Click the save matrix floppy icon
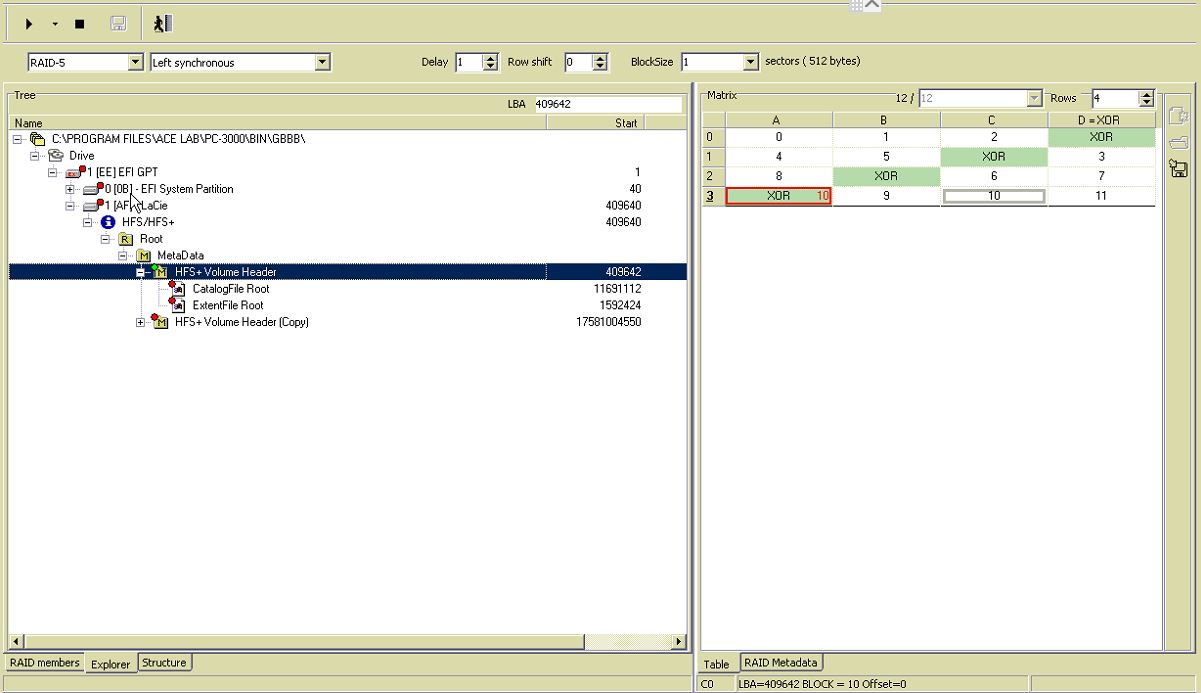Viewport: 1201px width, 693px height. tap(1178, 168)
